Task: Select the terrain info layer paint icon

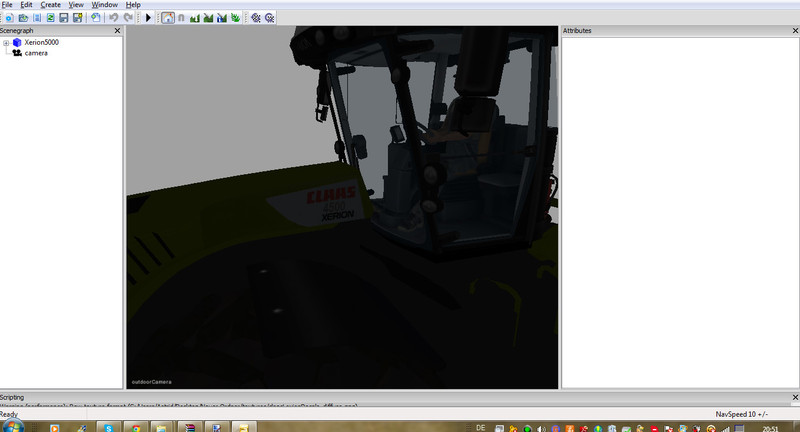Action: coord(221,18)
